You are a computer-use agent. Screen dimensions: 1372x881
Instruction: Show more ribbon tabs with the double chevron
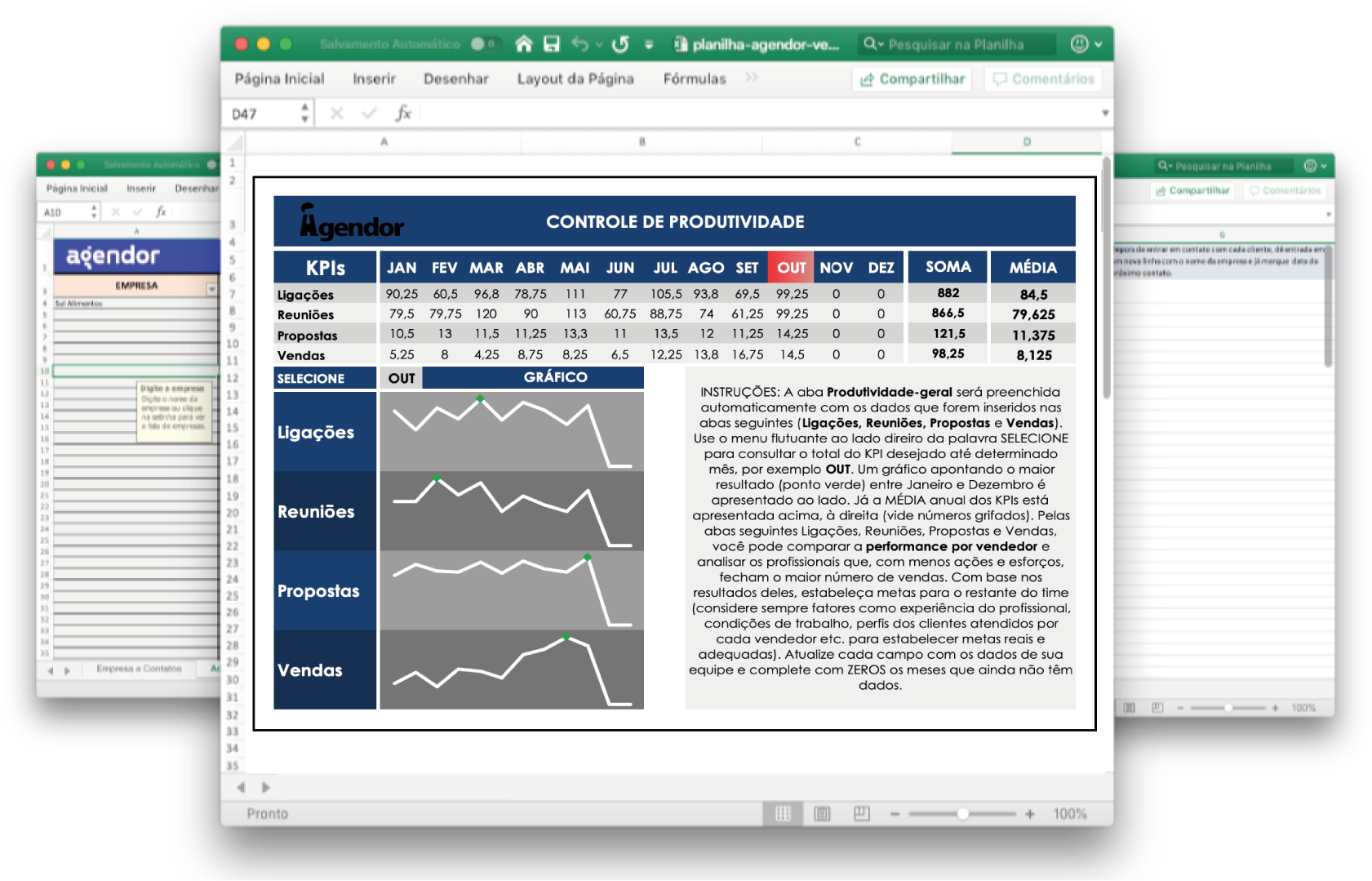(x=751, y=78)
